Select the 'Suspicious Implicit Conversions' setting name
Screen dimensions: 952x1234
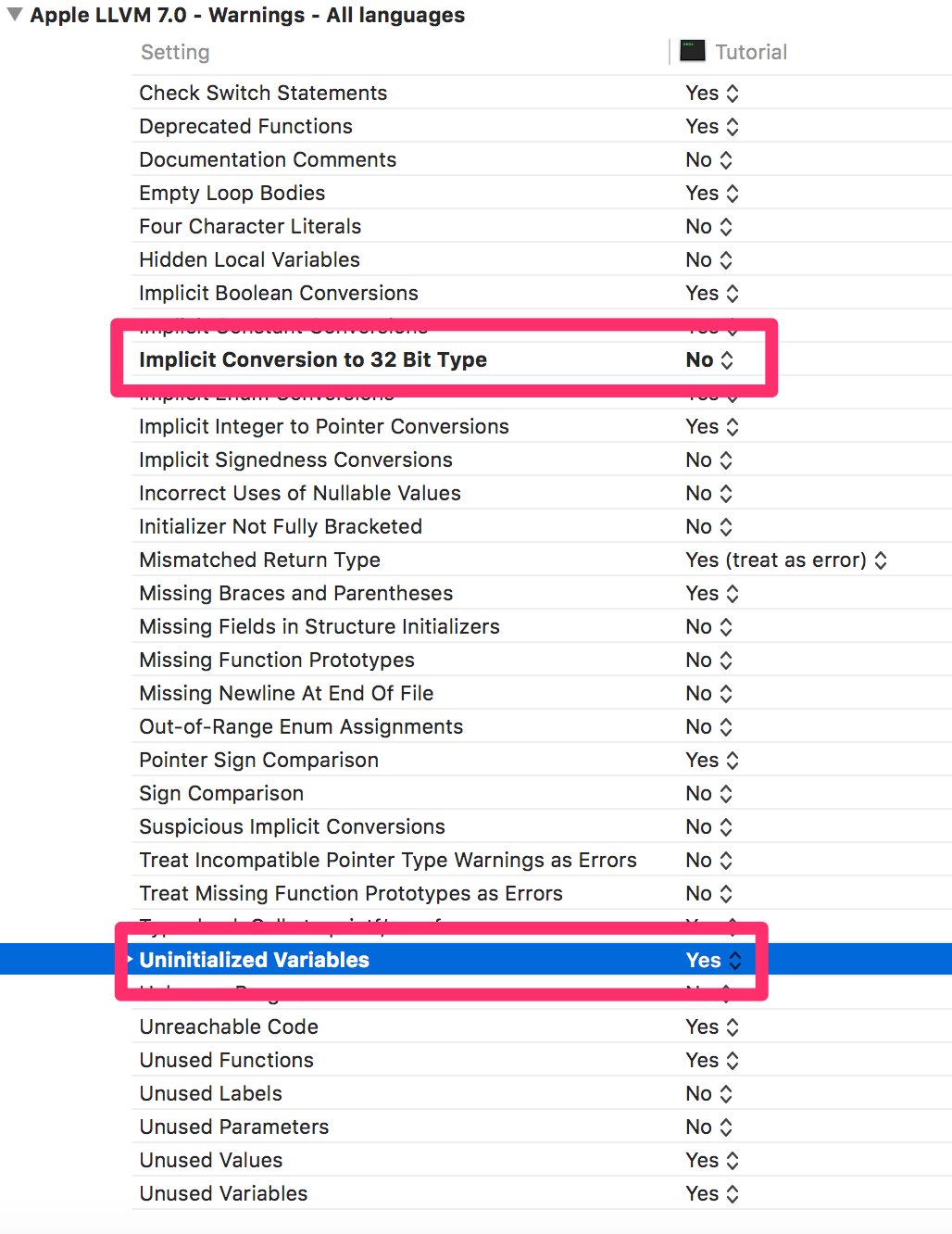tap(292, 826)
